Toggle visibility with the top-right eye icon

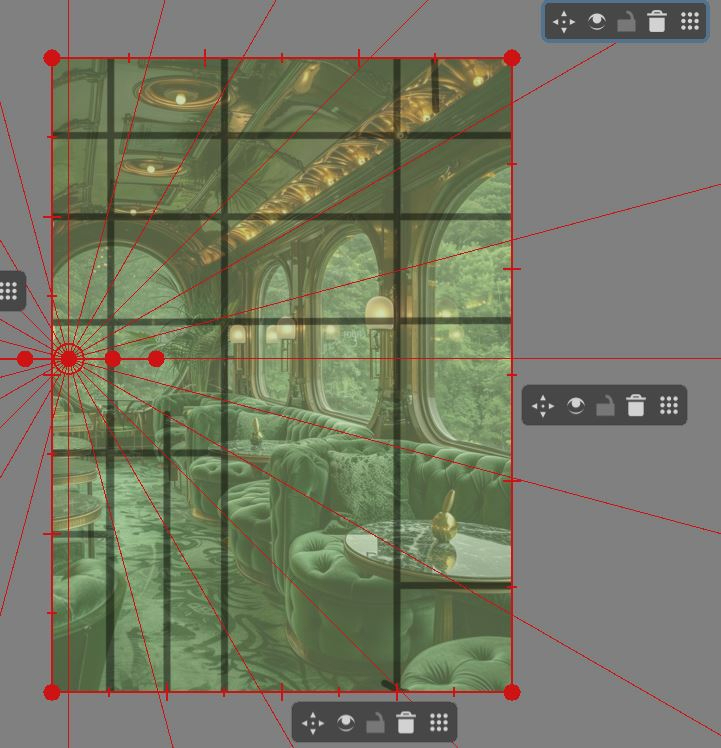tap(596, 22)
